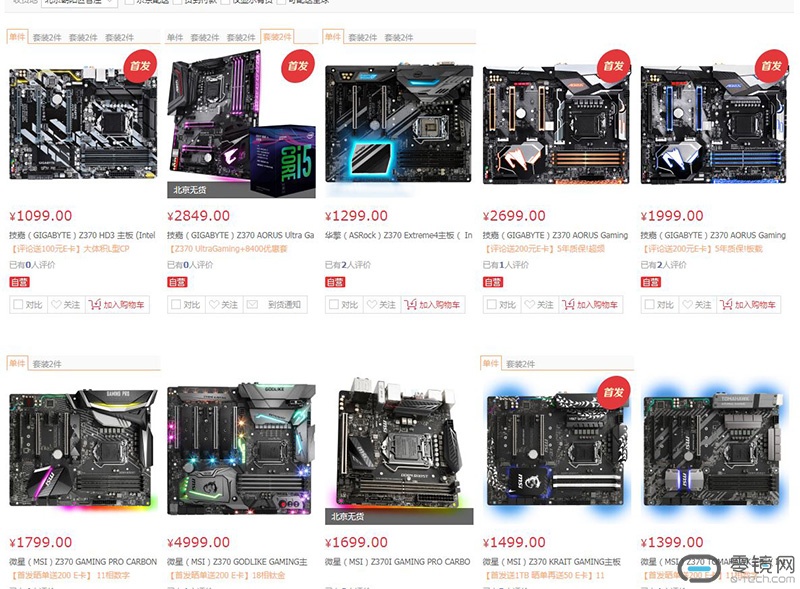
Task: Add the ¥1099 Gigabyte Z370 HD3 to cart
Action: coord(117,305)
